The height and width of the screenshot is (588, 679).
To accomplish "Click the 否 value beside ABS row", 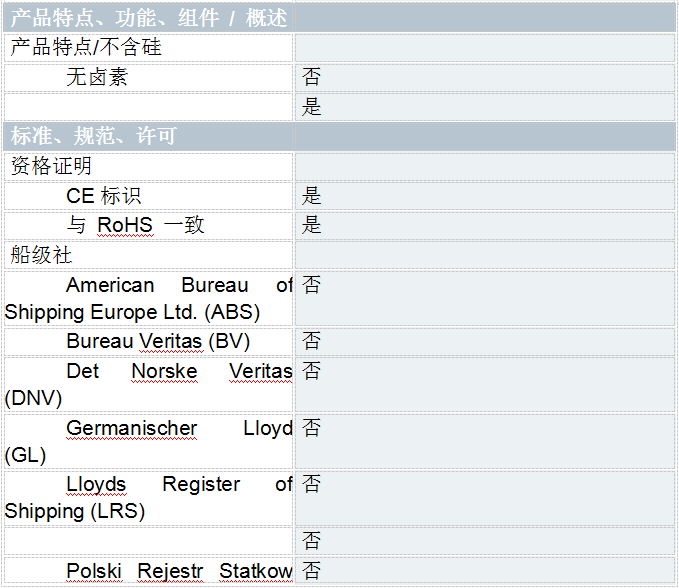I will tap(311, 285).
